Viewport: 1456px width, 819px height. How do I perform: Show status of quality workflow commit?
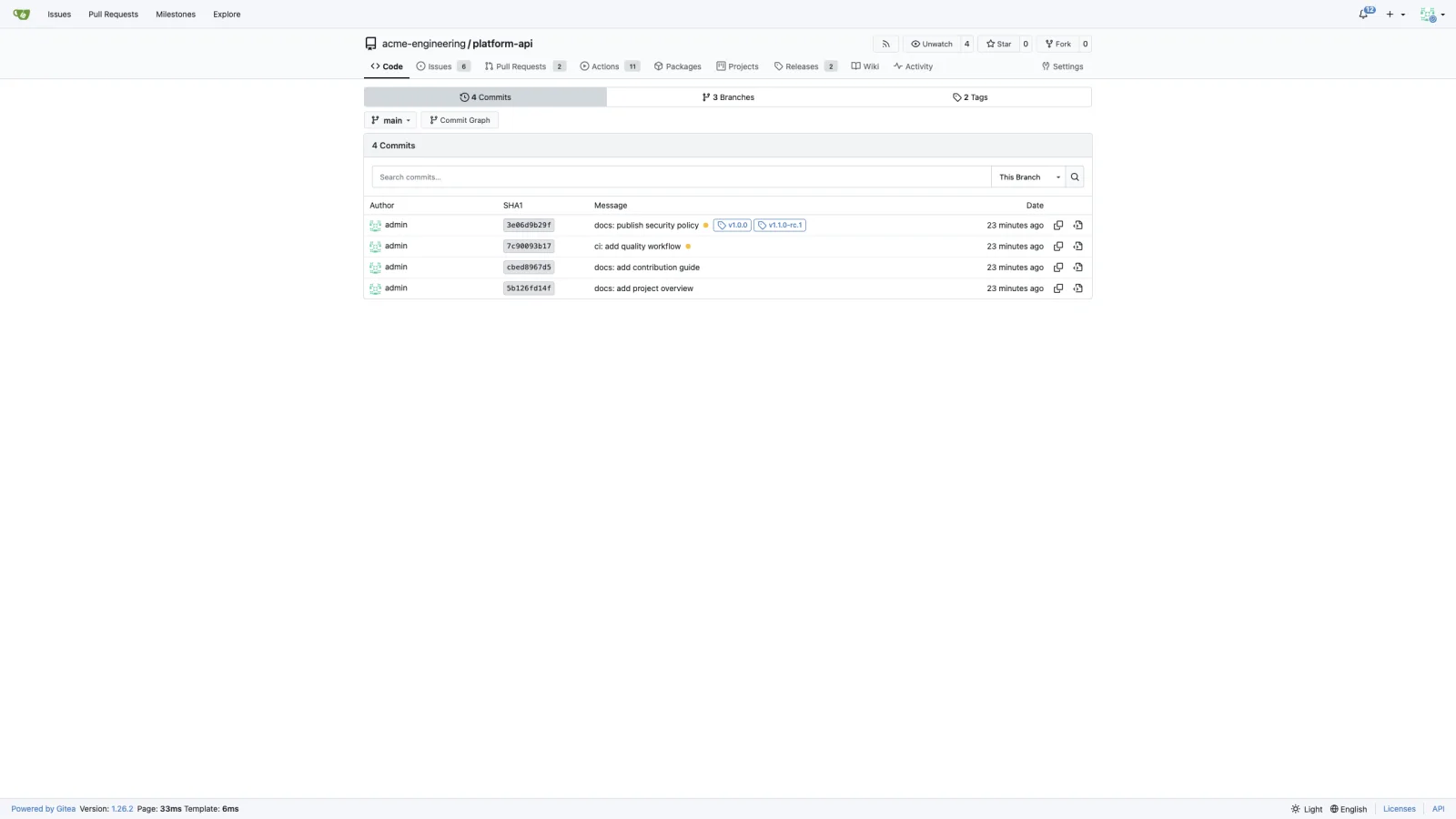pos(688,247)
